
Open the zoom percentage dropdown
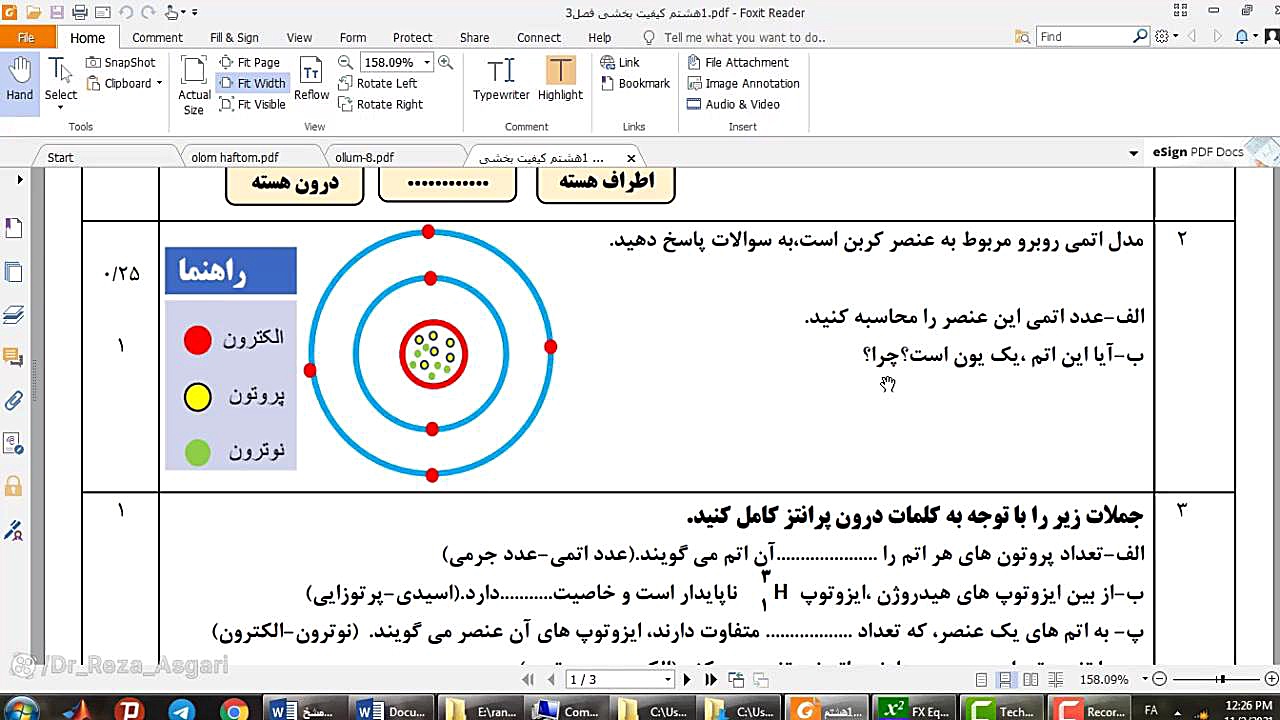[x=427, y=62]
